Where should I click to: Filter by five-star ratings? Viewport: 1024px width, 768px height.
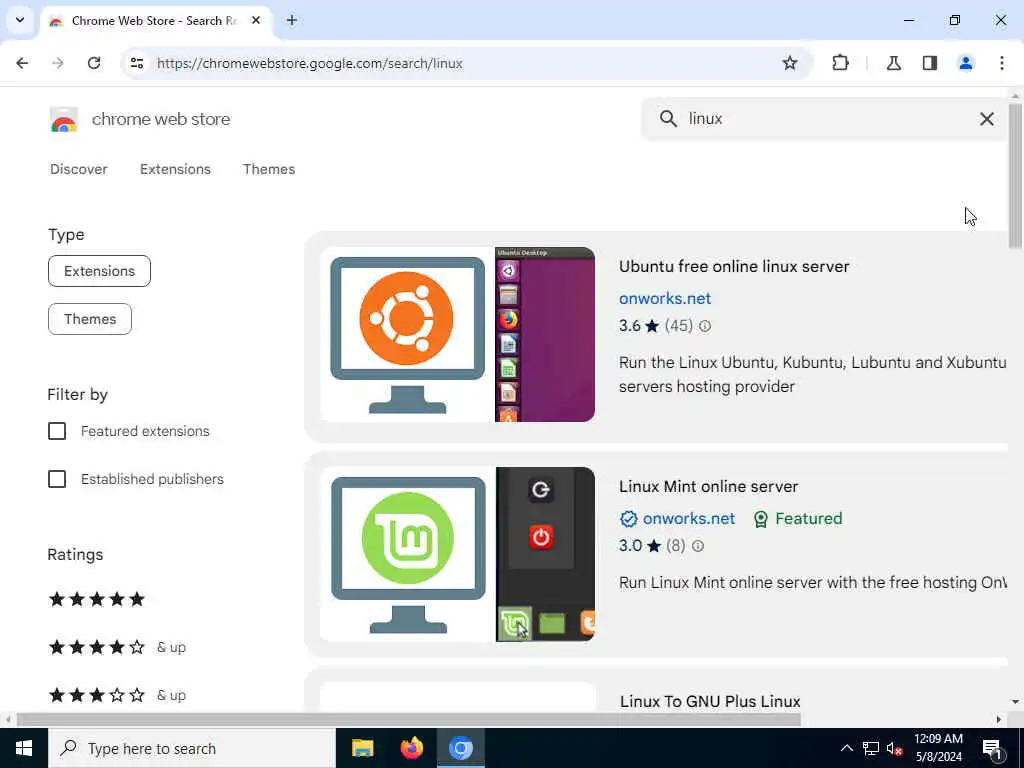coord(97,599)
